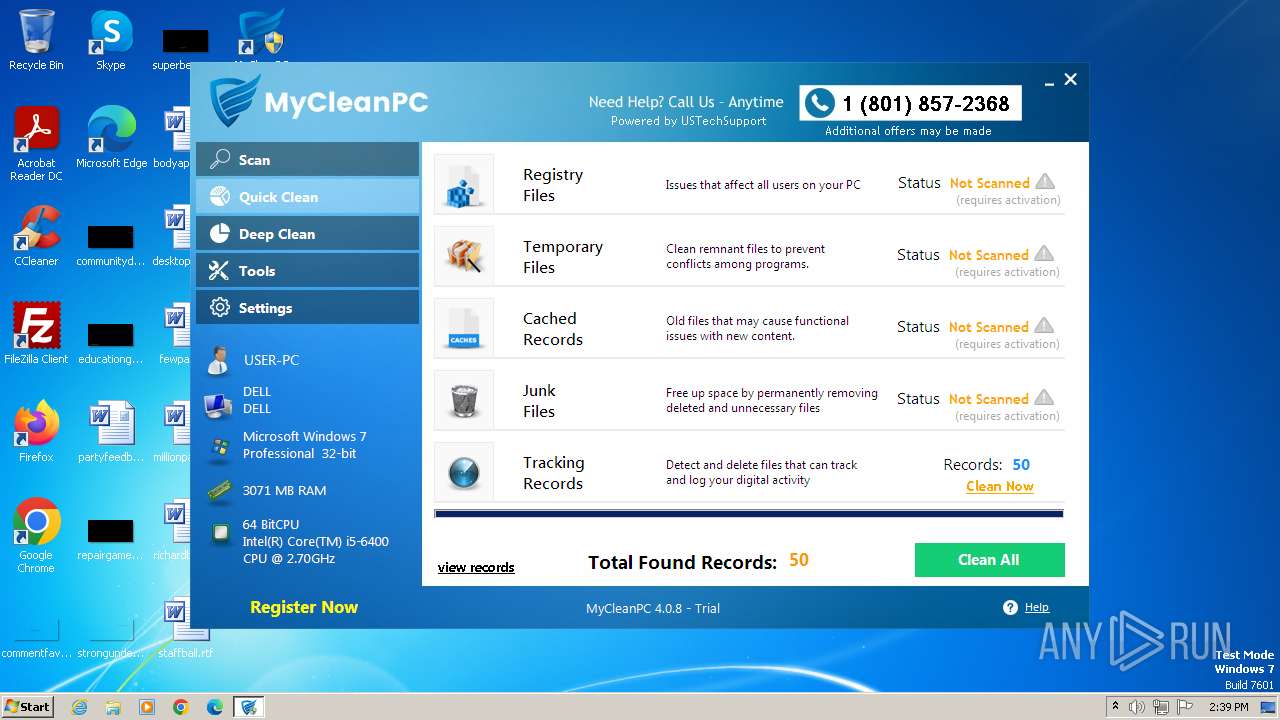Click warning icon beside Cached Records status
The height and width of the screenshot is (720, 1280).
point(1045,326)
